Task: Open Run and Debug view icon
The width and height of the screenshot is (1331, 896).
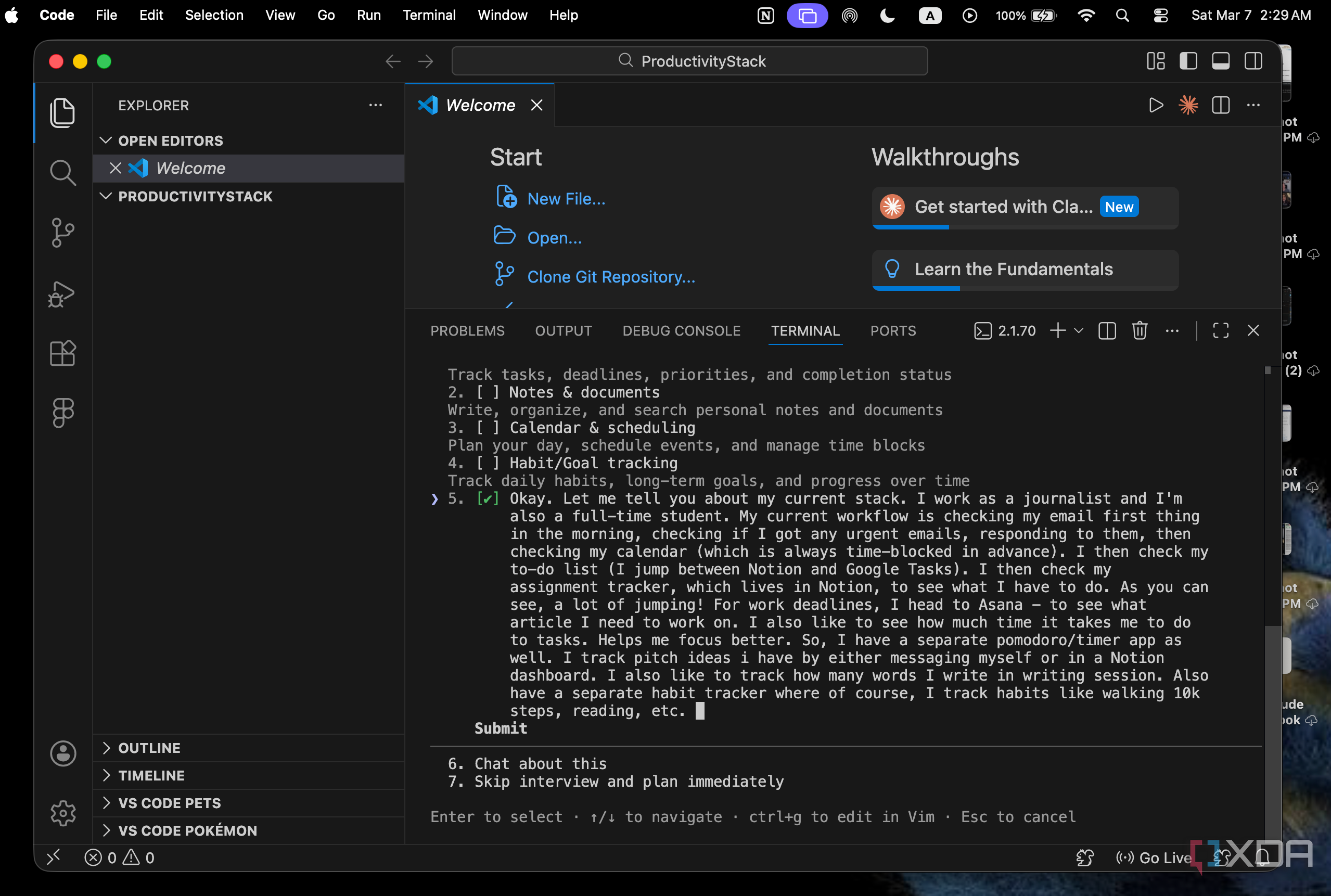Action: [62, 293]
